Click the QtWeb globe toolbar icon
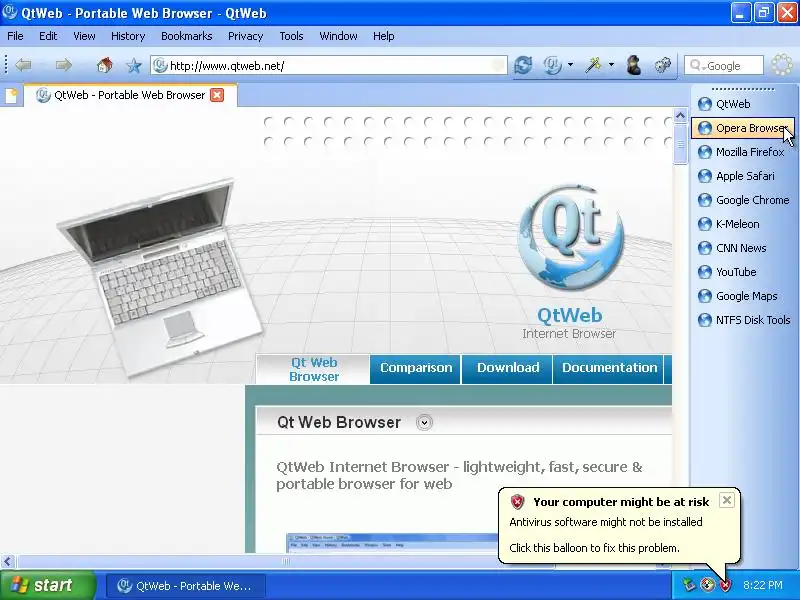This screenshot has height=600, width=800. click(552, 65)
